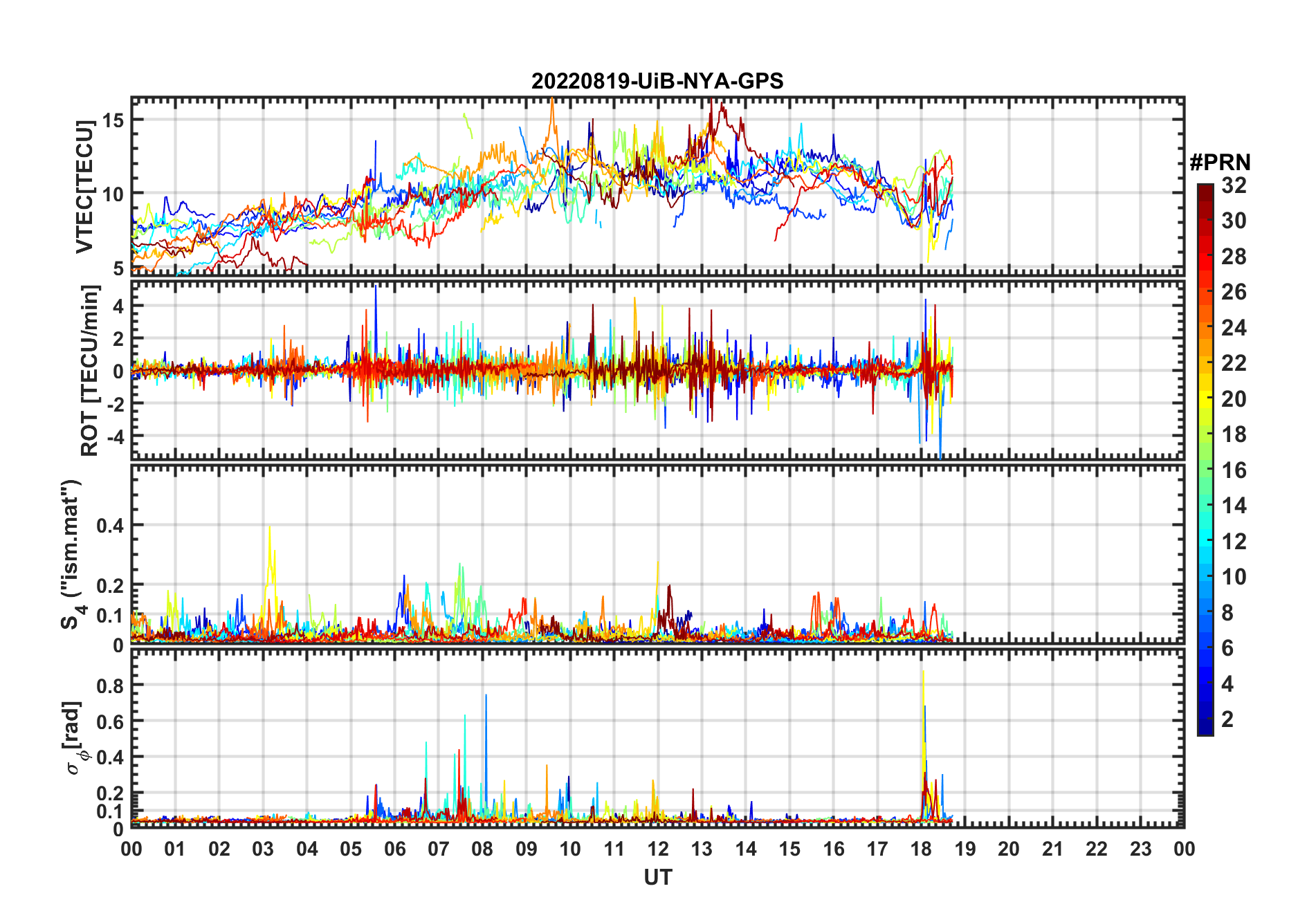Screen dimensions: 1316x920
Task: Click the plot title 20220819-UiB-NYA-GPS
Action: coord(657,82)
